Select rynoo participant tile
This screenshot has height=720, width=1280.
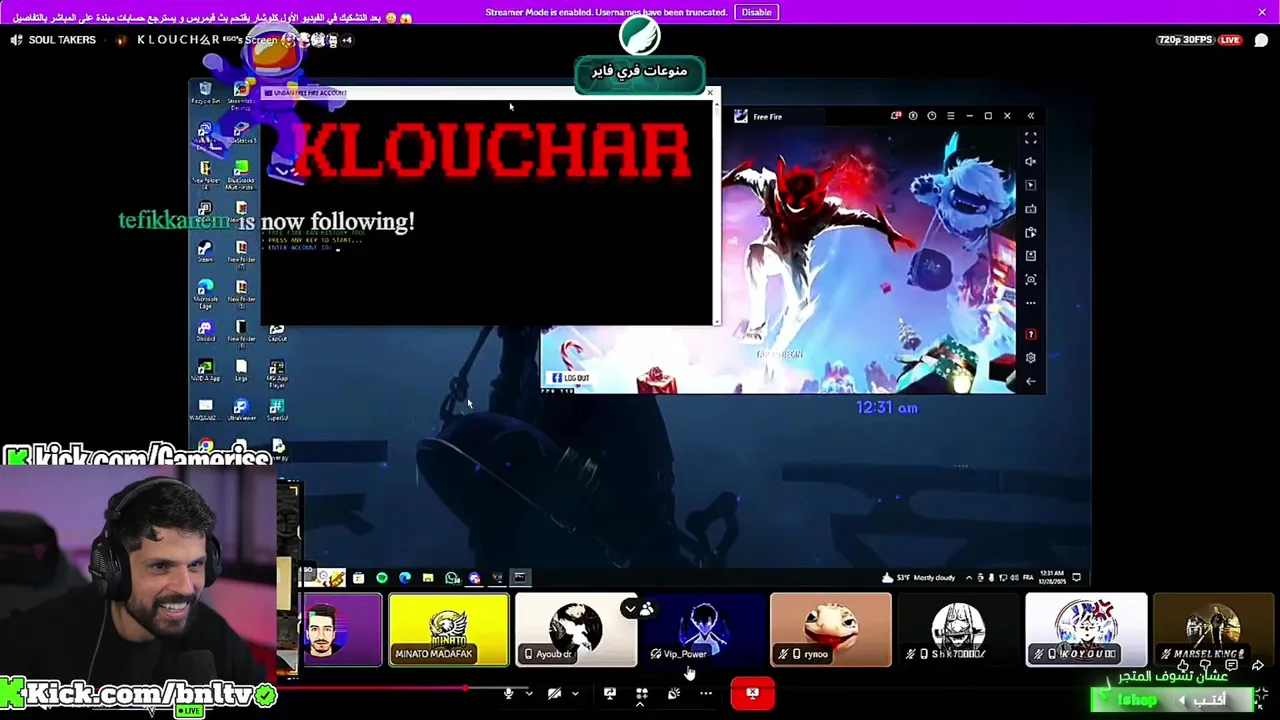830,630
